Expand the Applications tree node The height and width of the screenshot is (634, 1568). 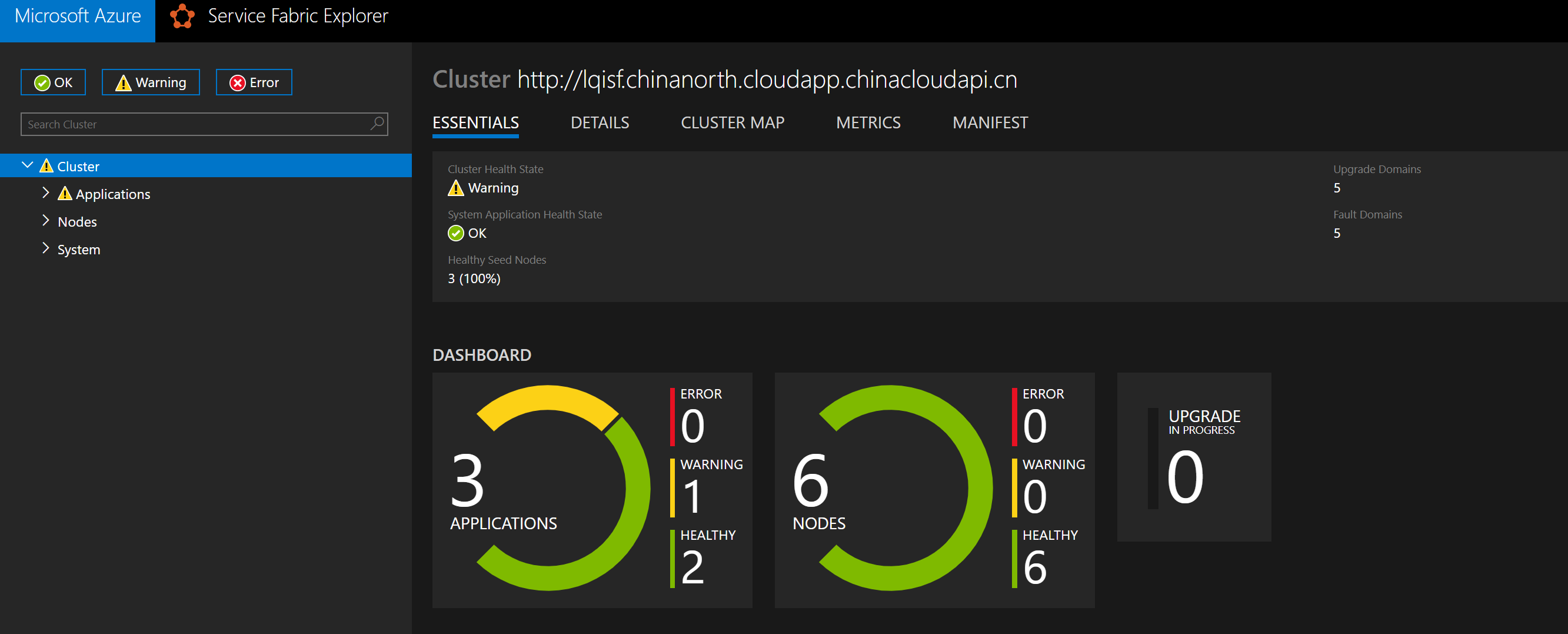coord(46,192)
